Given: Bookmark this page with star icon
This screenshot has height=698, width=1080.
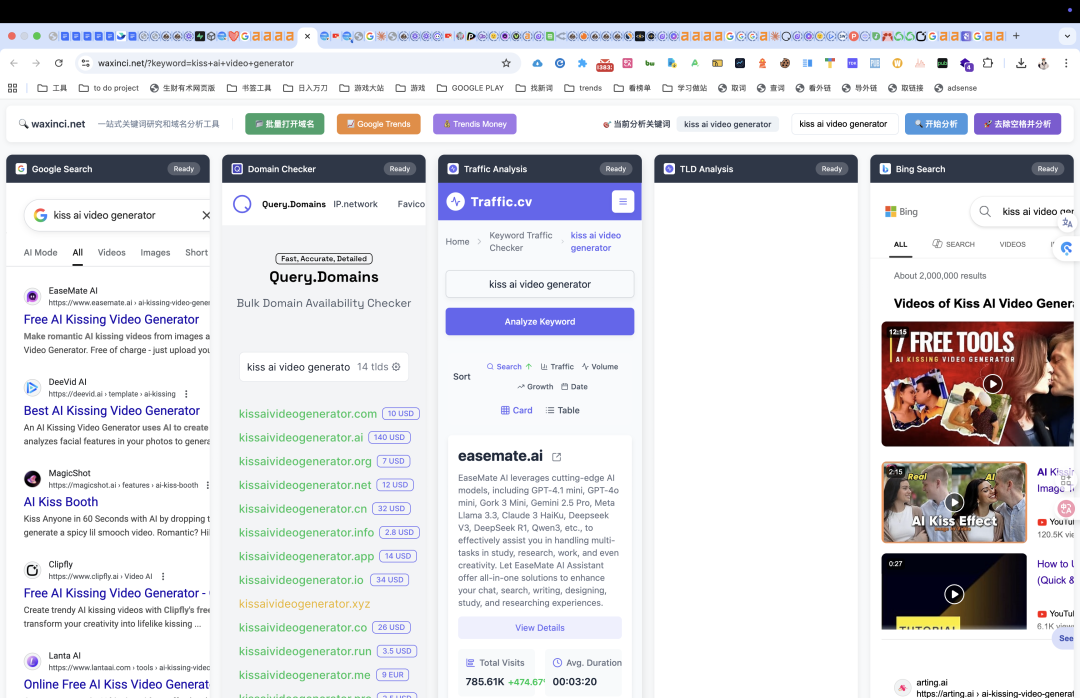Looking at the screenshot, I should point(506,63).
